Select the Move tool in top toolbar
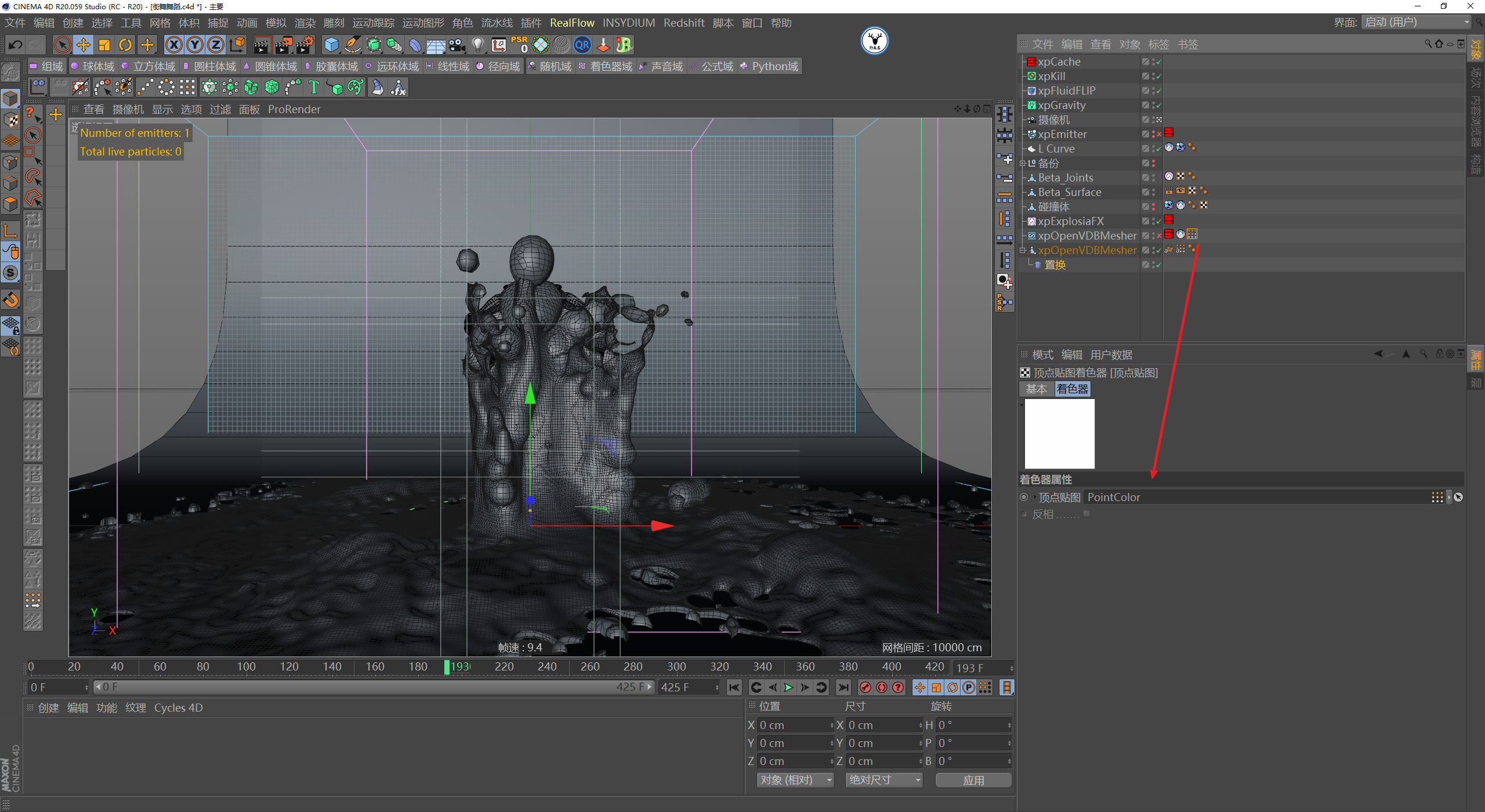The height and width of the screenshot is (812, 1485). click(83, 45)
